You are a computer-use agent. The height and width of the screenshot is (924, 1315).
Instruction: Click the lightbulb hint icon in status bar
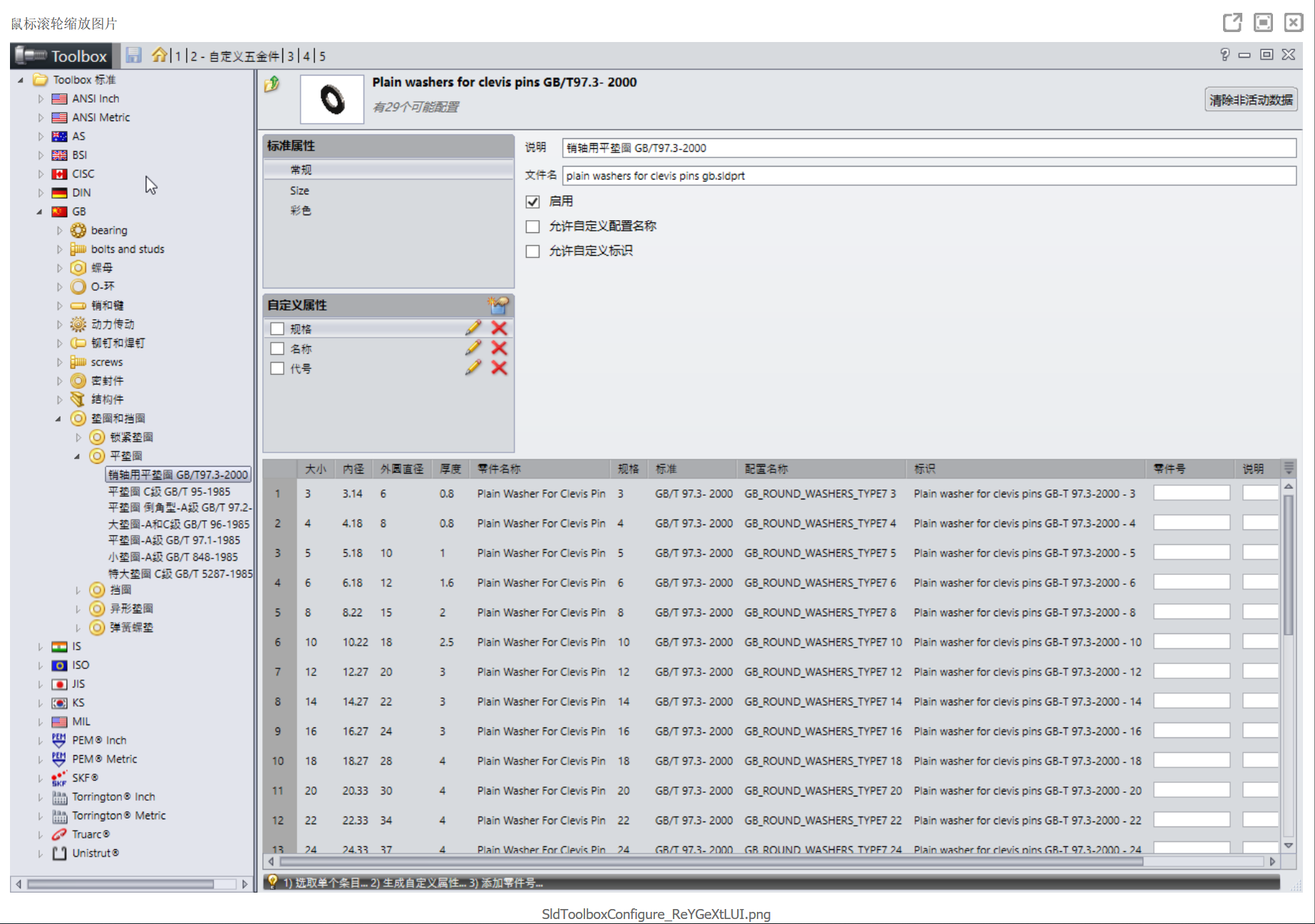pos(272,883)
